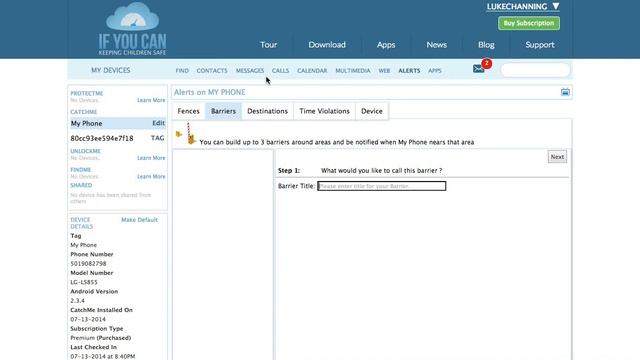Click the Make Default link
640x360 pixels.
139,220
